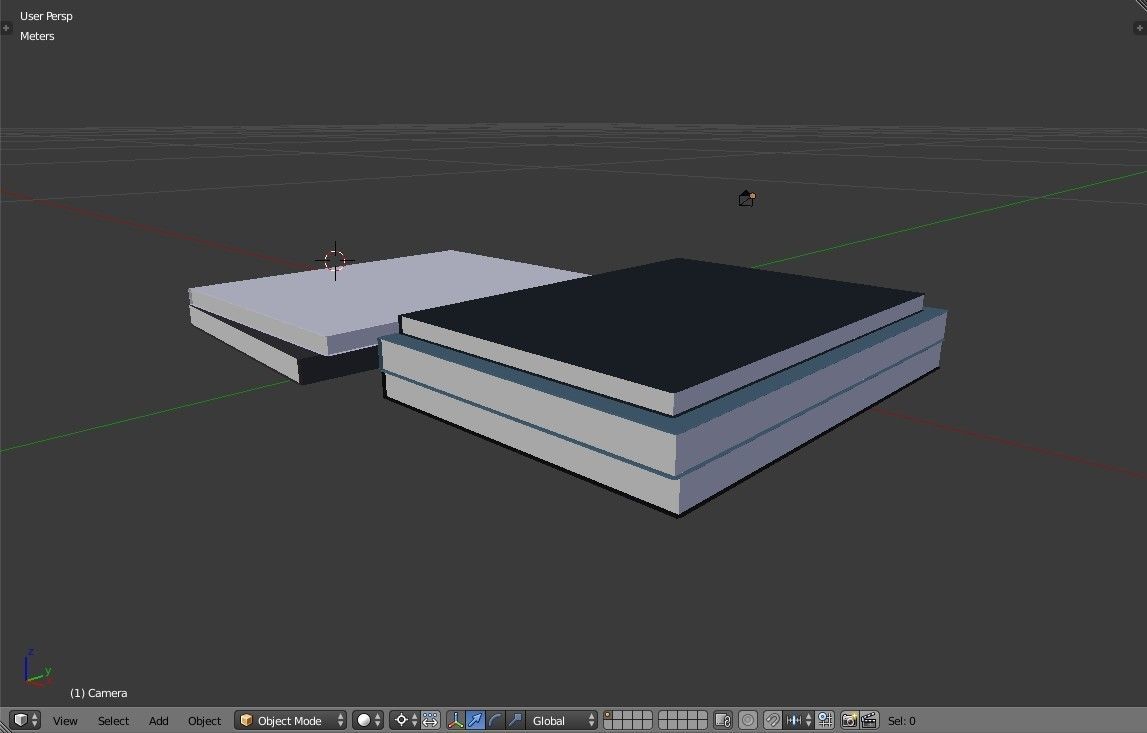This screenshot has width=1147, height=733.
Task: Toggle the 3D manipulator widget
Action: [x=456, y=721]
